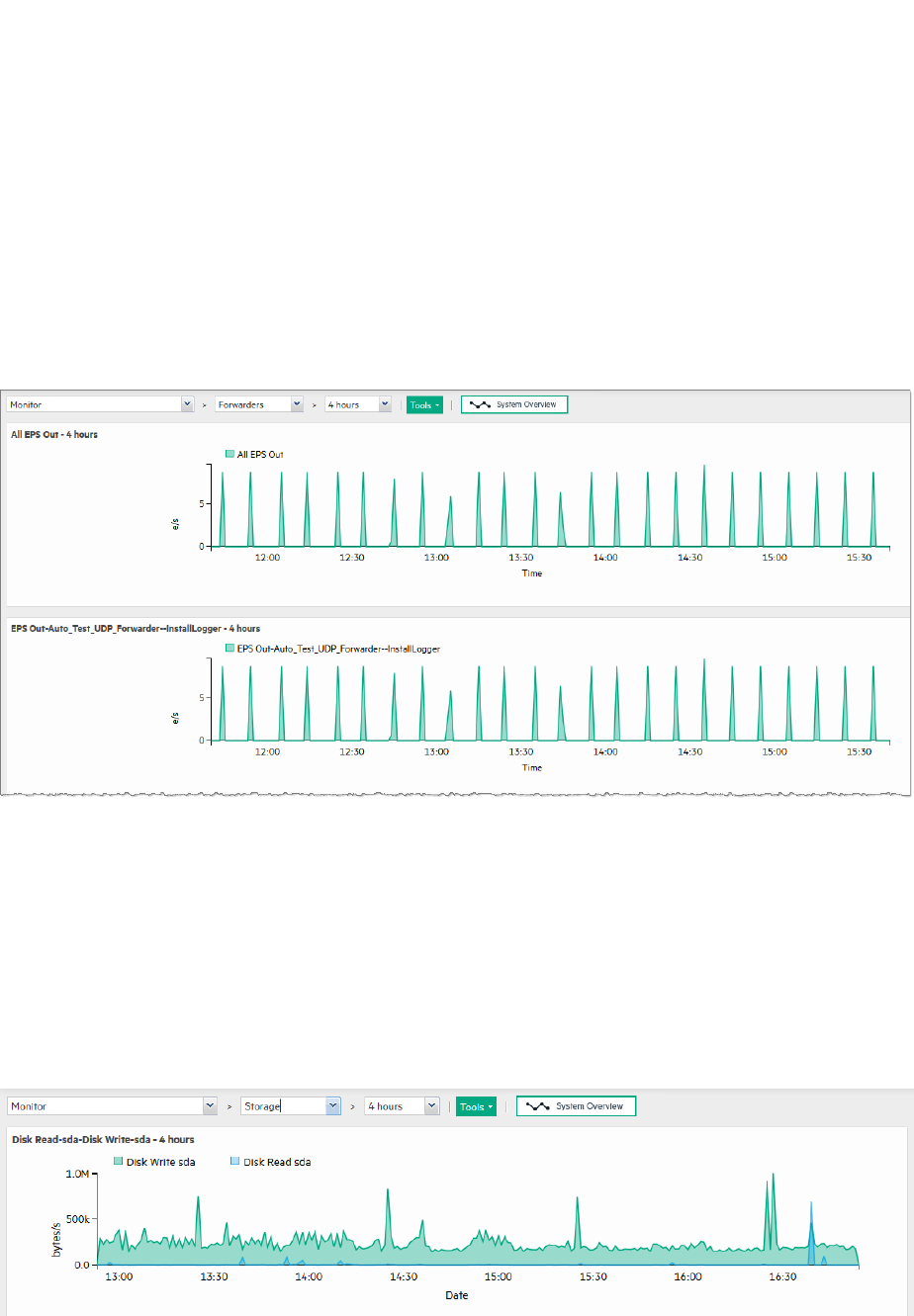Click the wave icon in Storage System Overview
914x1316 pixels.
click(x=537, y=1106)
